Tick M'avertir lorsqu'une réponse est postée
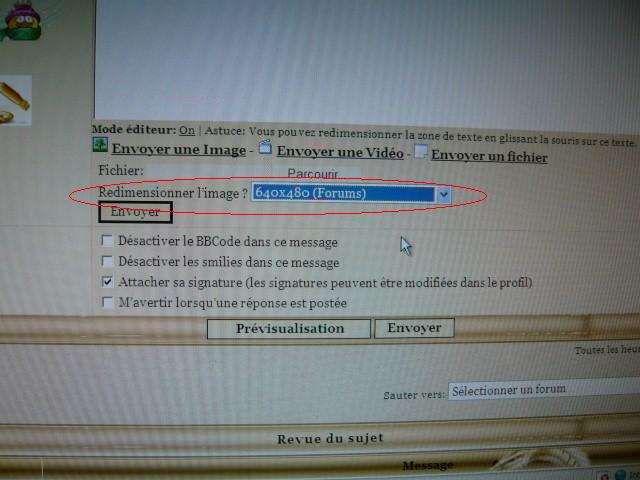This screenshot has width=640, height=480. tap(107, 303)
